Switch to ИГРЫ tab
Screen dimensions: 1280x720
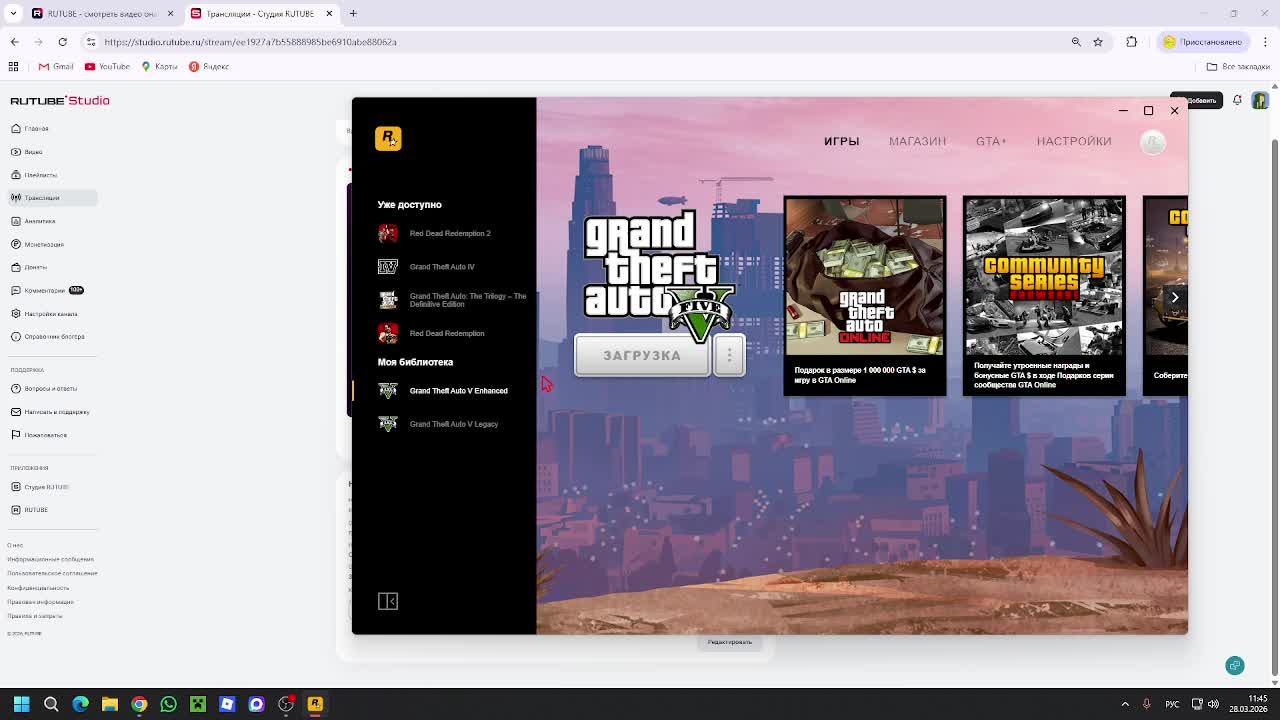click(841, 141)
